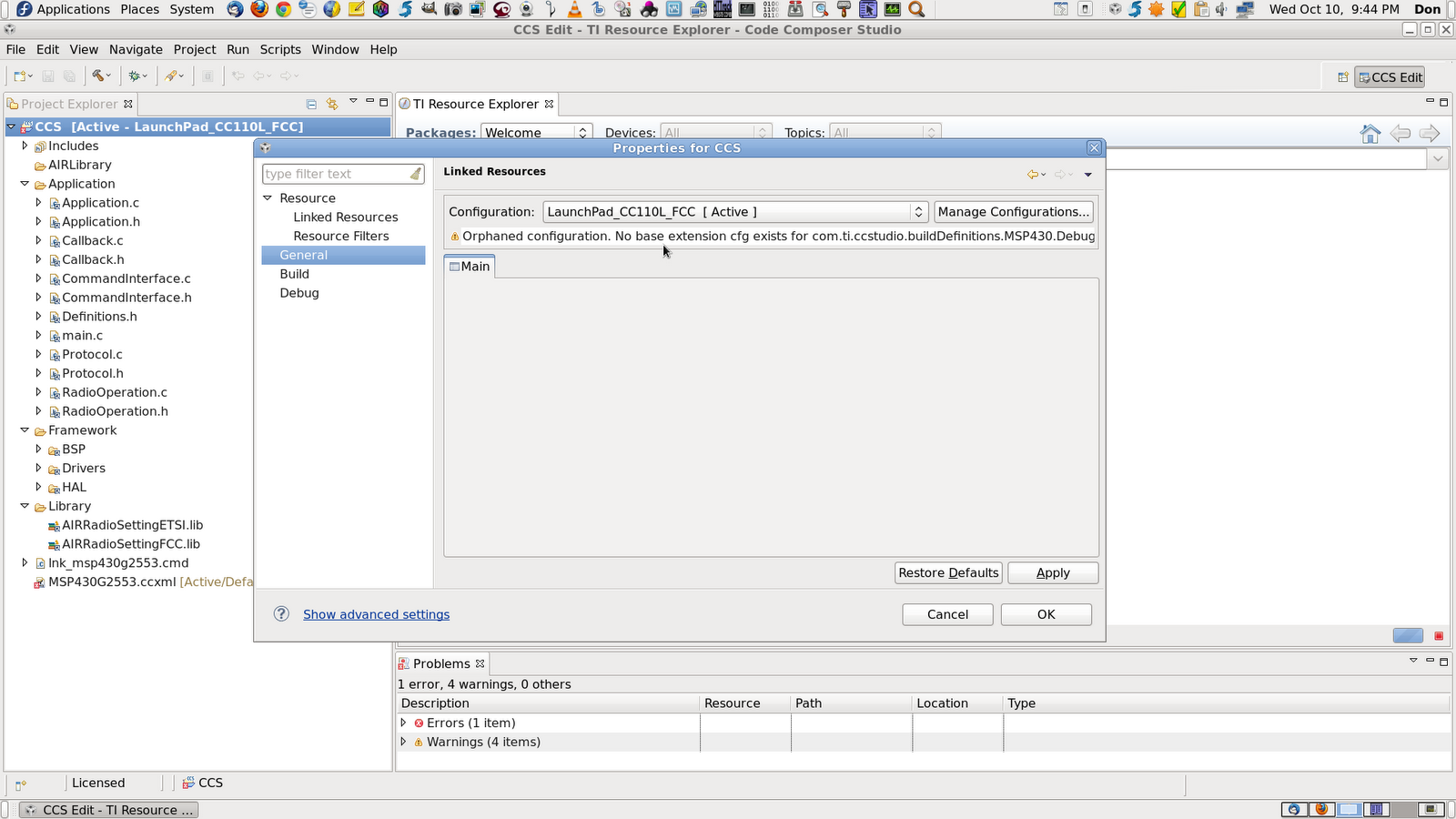Open the Window menu
Screen dimensions: 1456x819
[335, 49]
